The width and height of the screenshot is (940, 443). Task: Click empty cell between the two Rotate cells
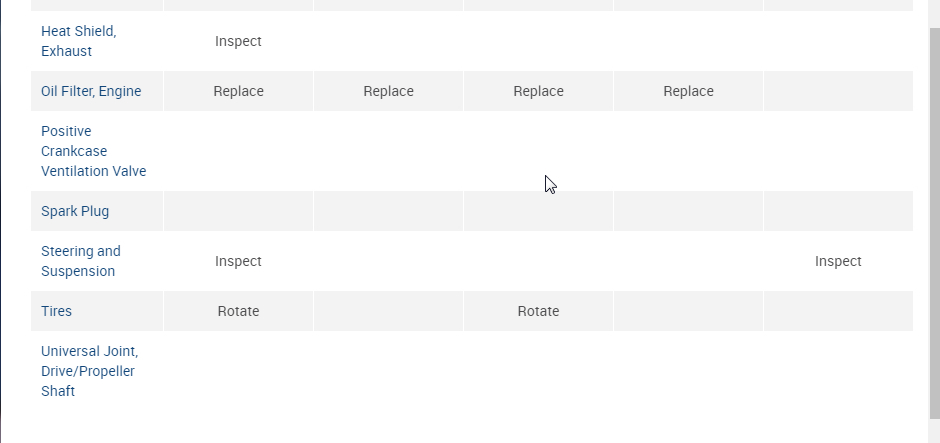click(388, 311)
